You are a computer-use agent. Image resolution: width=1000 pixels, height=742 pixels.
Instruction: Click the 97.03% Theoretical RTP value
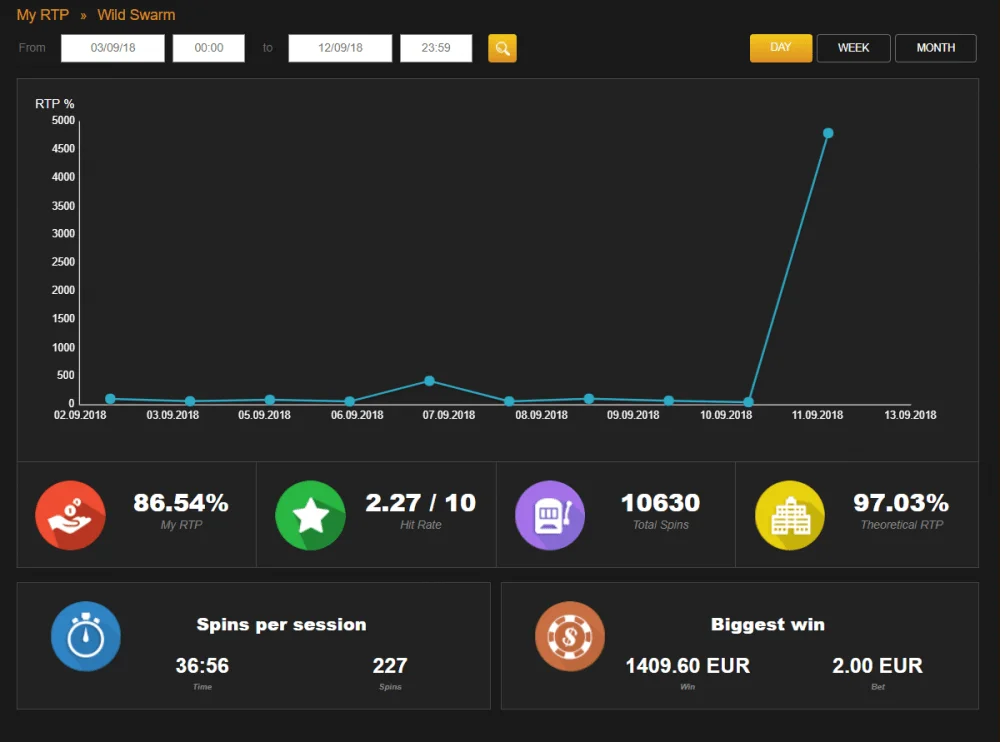click(901, 503)
